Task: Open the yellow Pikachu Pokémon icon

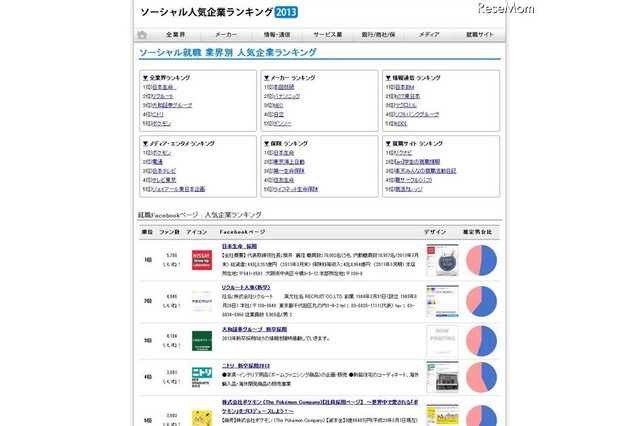Action: pos(202,418)
